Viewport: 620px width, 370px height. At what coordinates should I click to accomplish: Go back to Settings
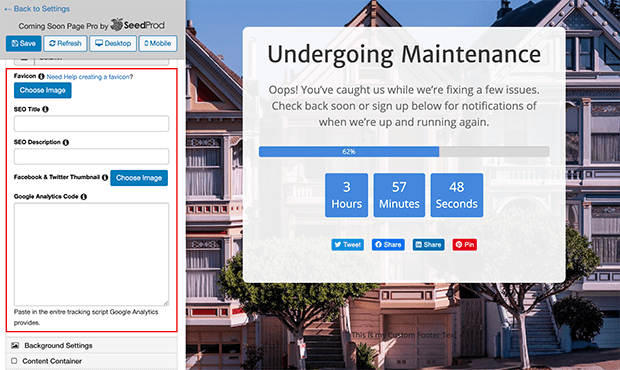[x=37, y=9]
